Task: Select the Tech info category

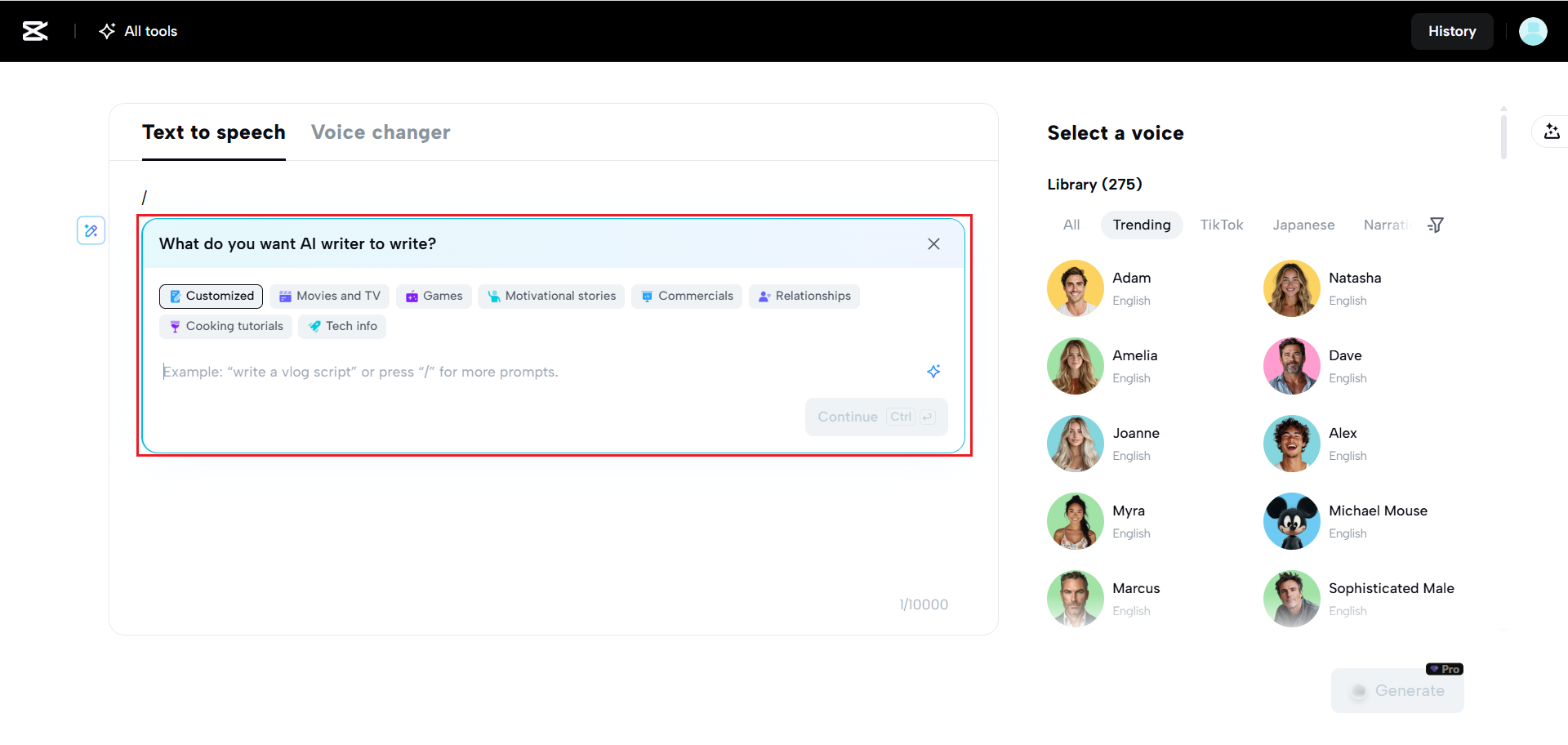Action: pyautogui.click(x=342, y=326)
